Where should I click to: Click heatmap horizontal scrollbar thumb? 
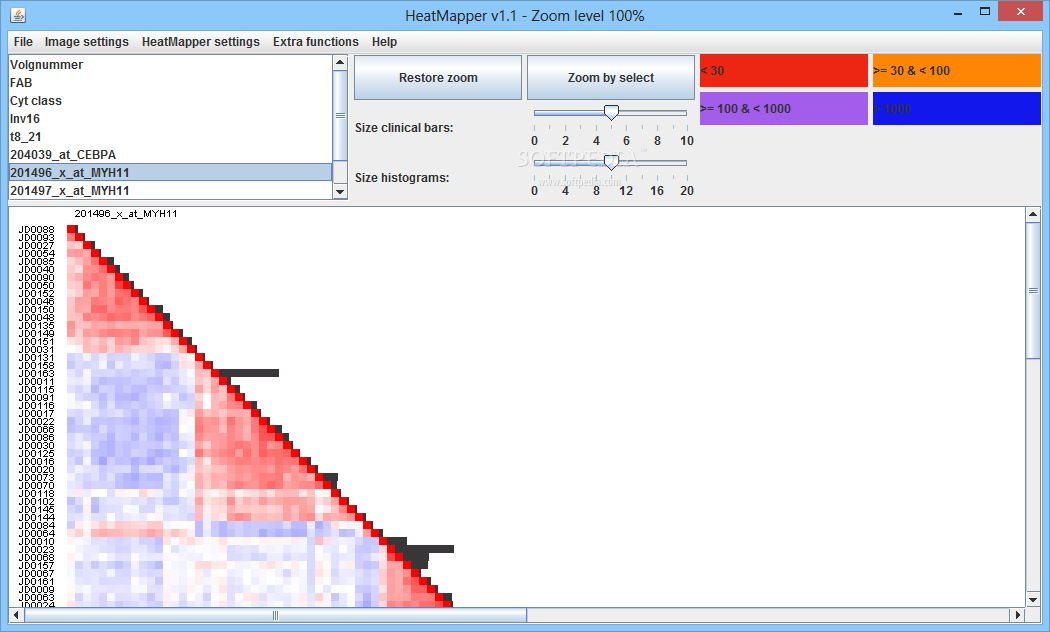pyautogui.click(x=275, y=615)
